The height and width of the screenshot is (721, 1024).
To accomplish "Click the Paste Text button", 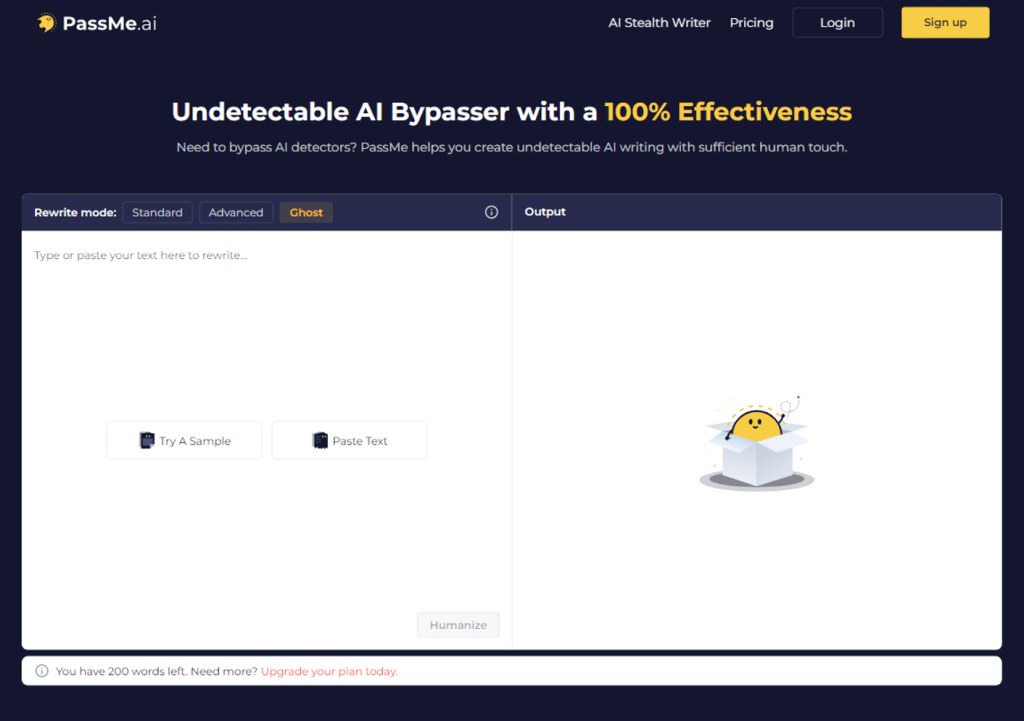I will click(x=349, y=440).
